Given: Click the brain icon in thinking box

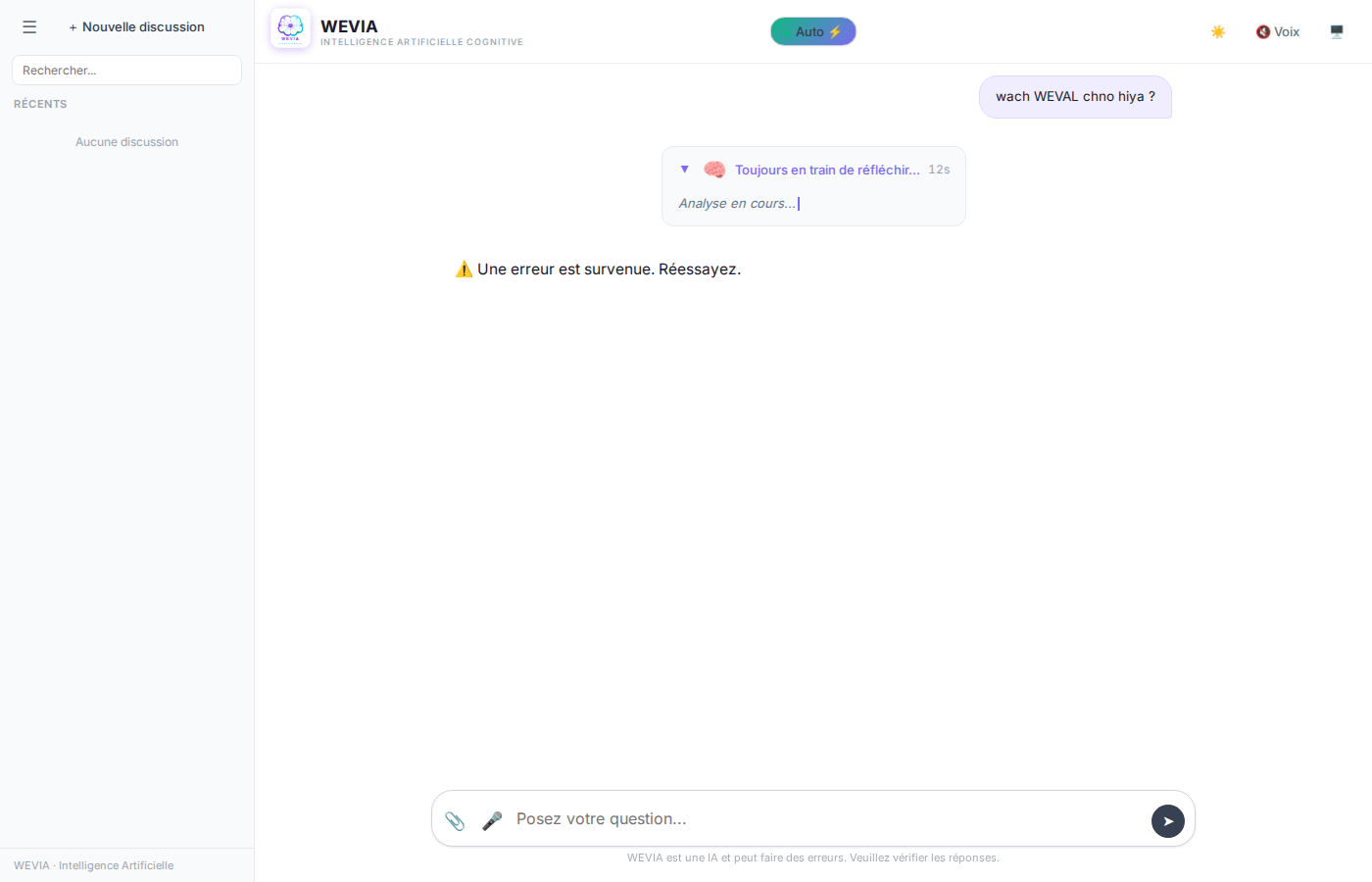Looking at the screenshot, I should (714, 170).
